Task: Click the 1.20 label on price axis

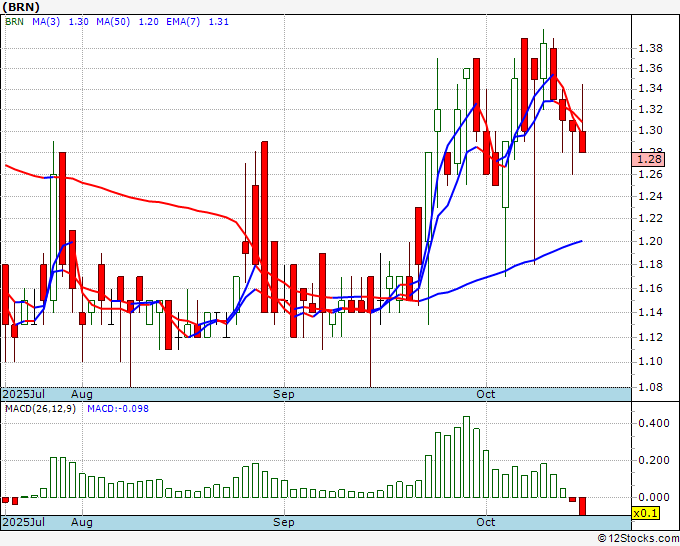Action: (651, 242)
